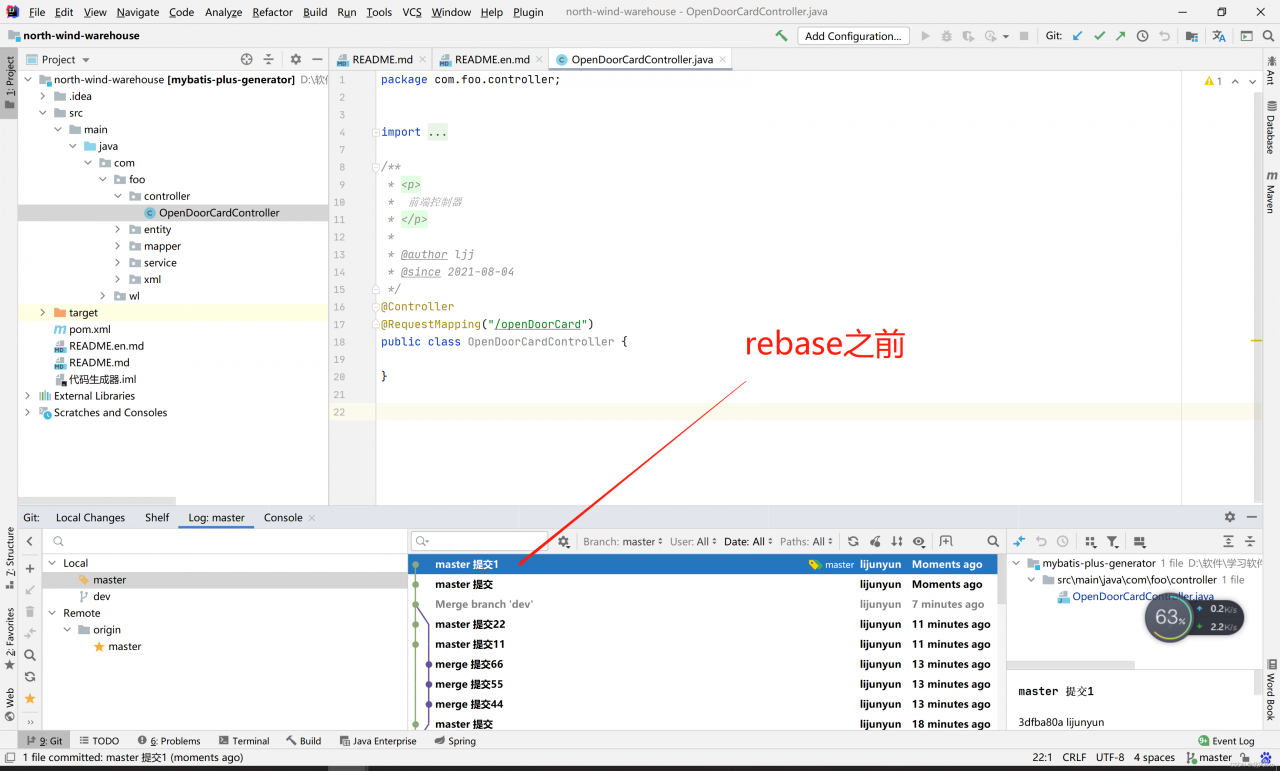The width and height of the screenshot is (1280, 771).
Task: Hide the Project panel with minus icon
Action: (317, 59)
